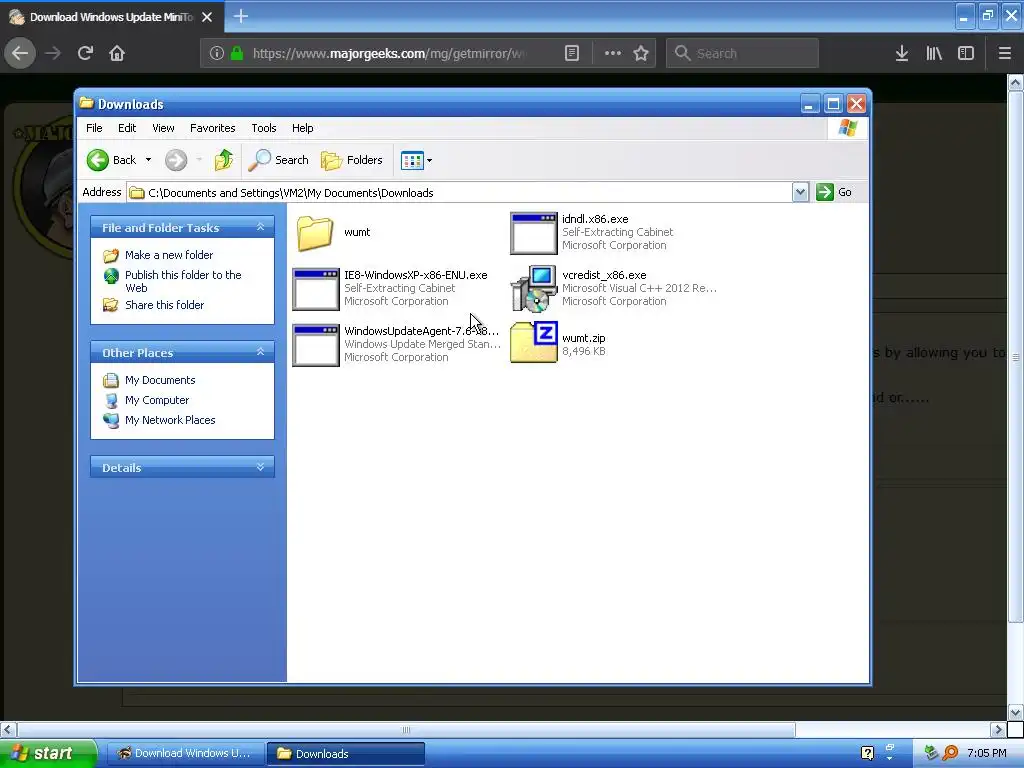Select the vcredist_x86.exe installer icon

534,289
